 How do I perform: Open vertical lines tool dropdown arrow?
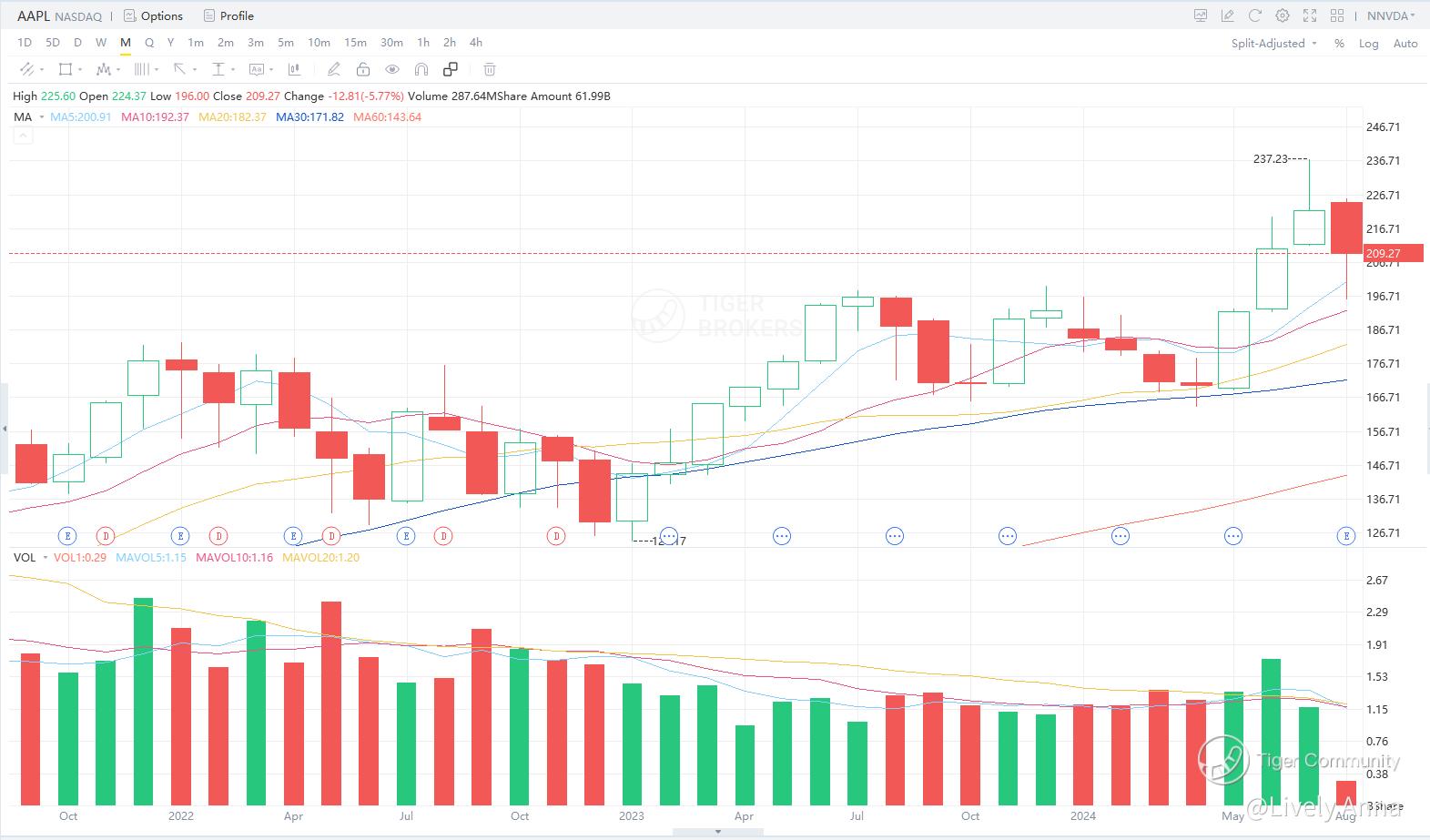tap(157, 70)
